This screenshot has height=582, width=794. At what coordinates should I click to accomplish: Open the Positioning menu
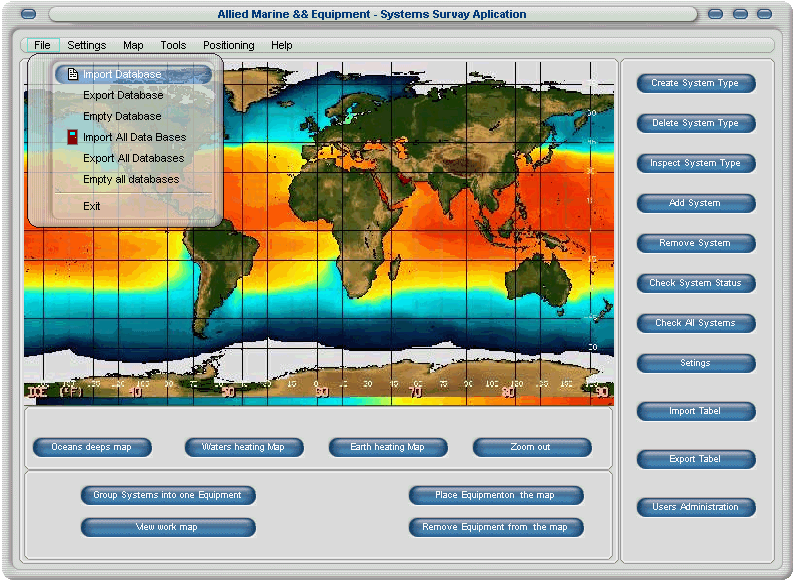tap(228, 45)
